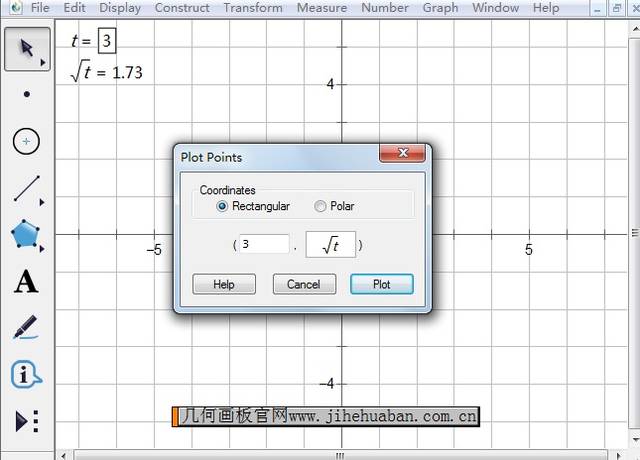This screenshot has height=460, width=640.
Task: Switch to Polar coordinates
Action: (x=320, y=206)
